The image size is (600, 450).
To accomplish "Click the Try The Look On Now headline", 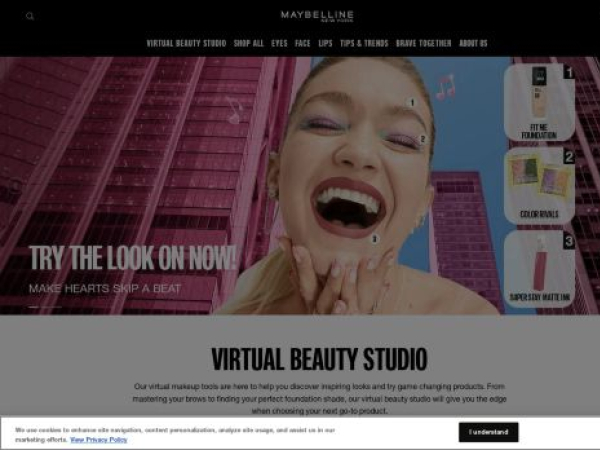I will click(x=133, y=258).
